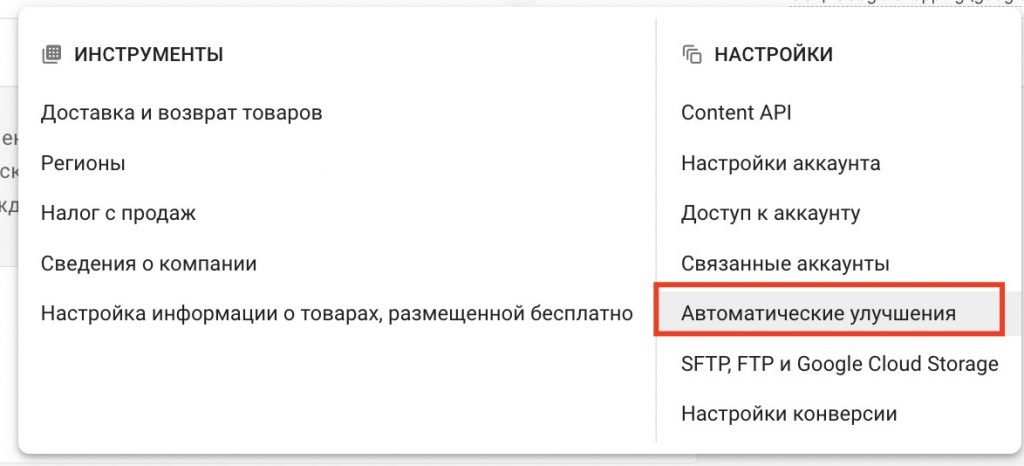The image size is (1024, 466).
Task: Choose Настройки аккаунта
Action: point(780,163)
